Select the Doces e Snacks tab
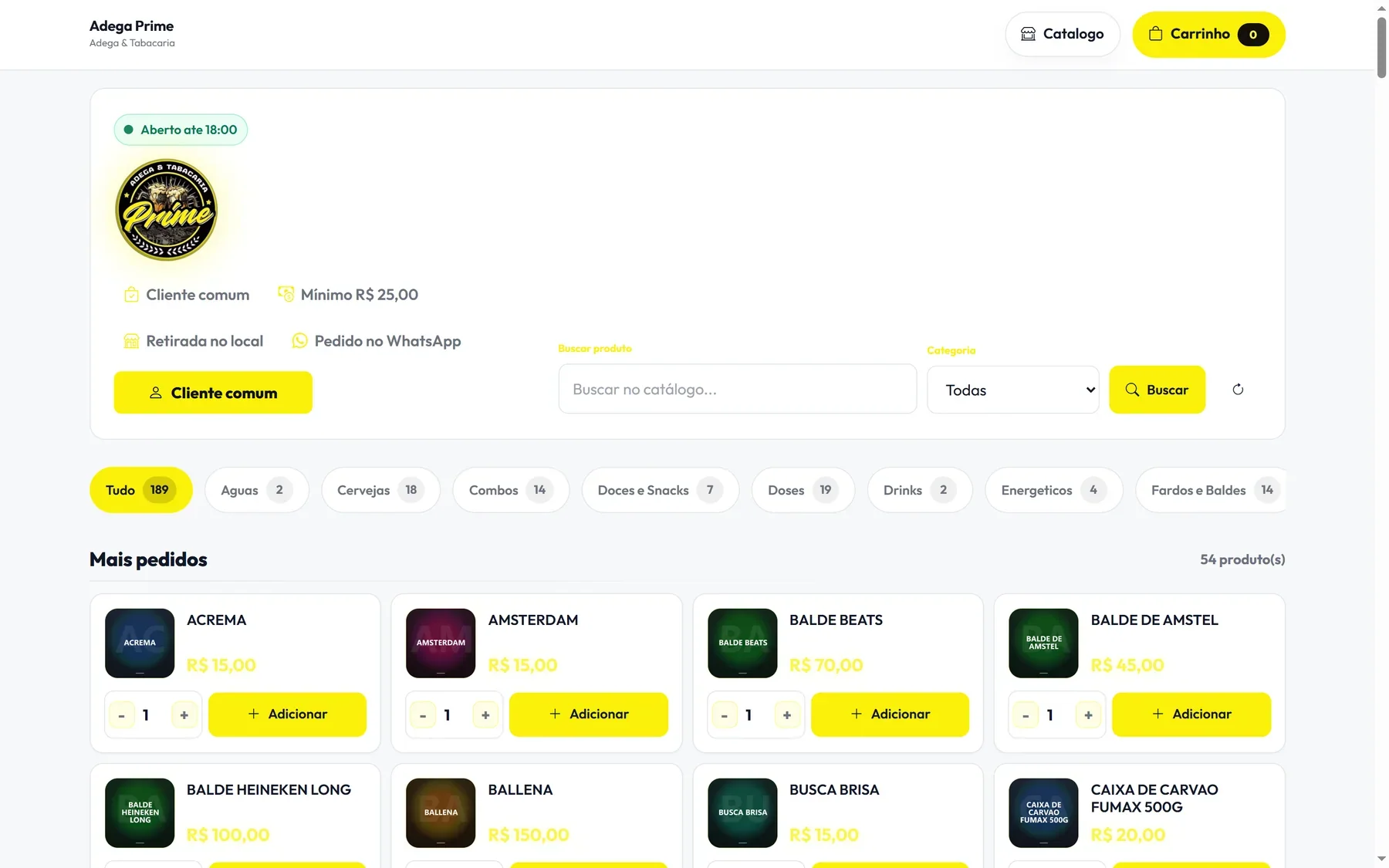Image resolution: width=1389 pixels, height=868 pixels. tap(660, 490)
